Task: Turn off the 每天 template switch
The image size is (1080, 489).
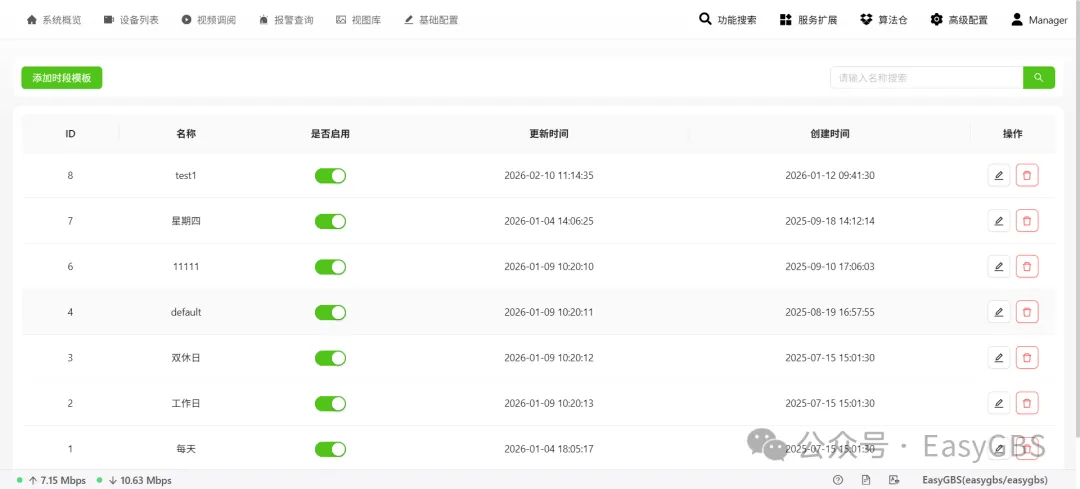Action: pyautogui.click(x=331, y=449)
